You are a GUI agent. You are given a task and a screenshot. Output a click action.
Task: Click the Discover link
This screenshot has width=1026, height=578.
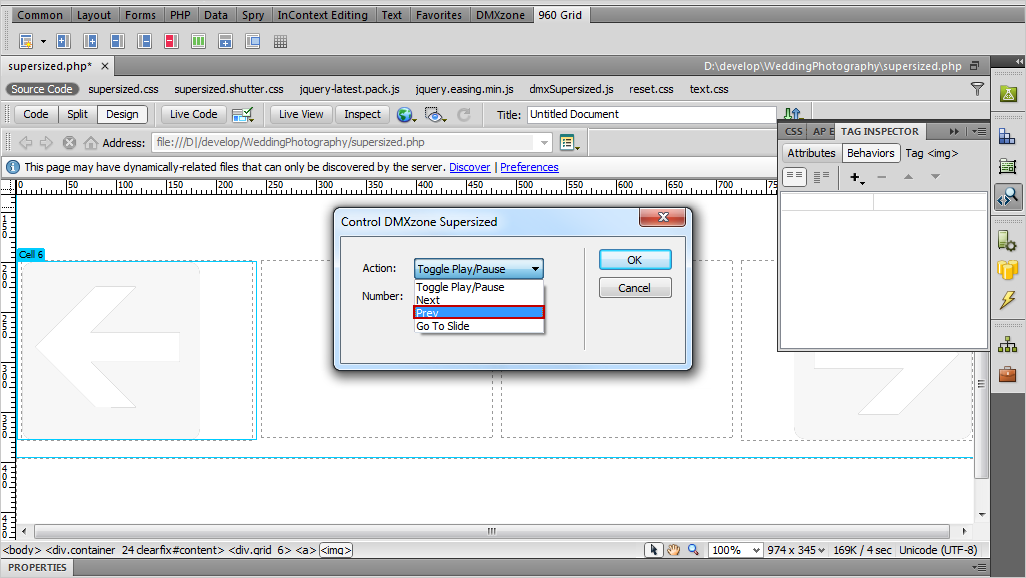470,167
